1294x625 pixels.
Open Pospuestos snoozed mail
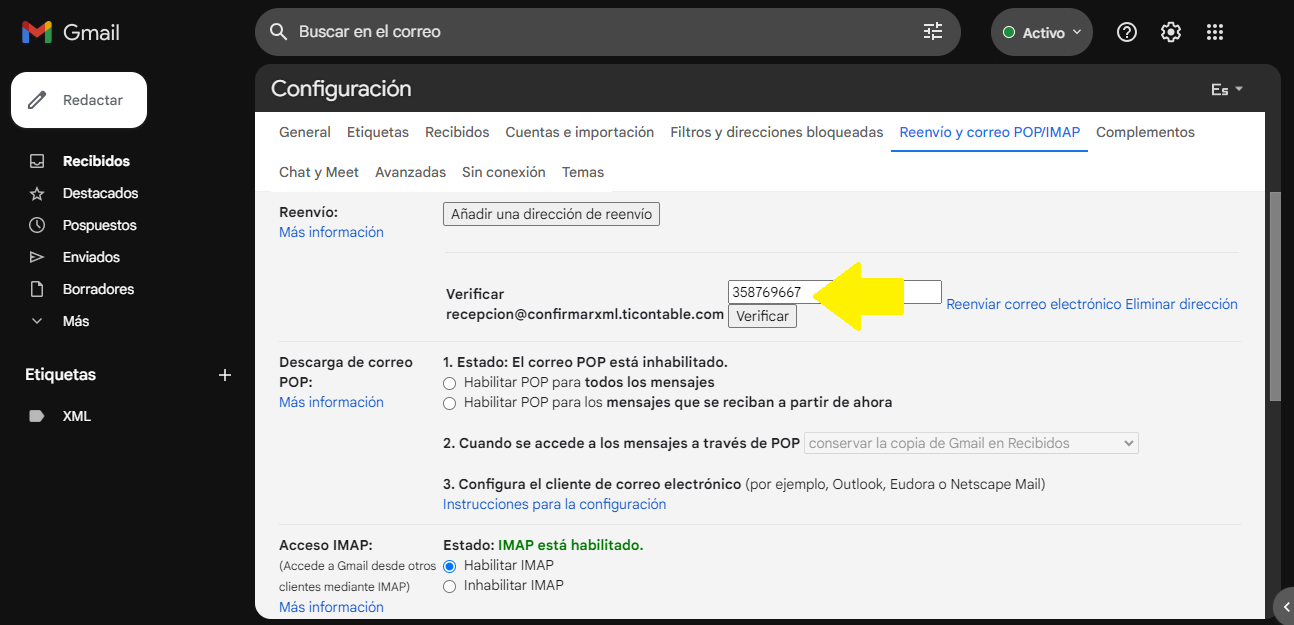(x=99, y=225)
